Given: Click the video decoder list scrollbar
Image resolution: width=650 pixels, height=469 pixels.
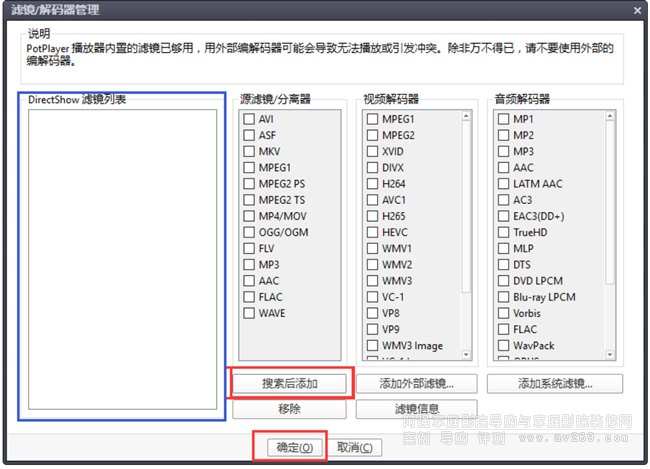Looking at the screenshot, I should [x=466, y=200].
